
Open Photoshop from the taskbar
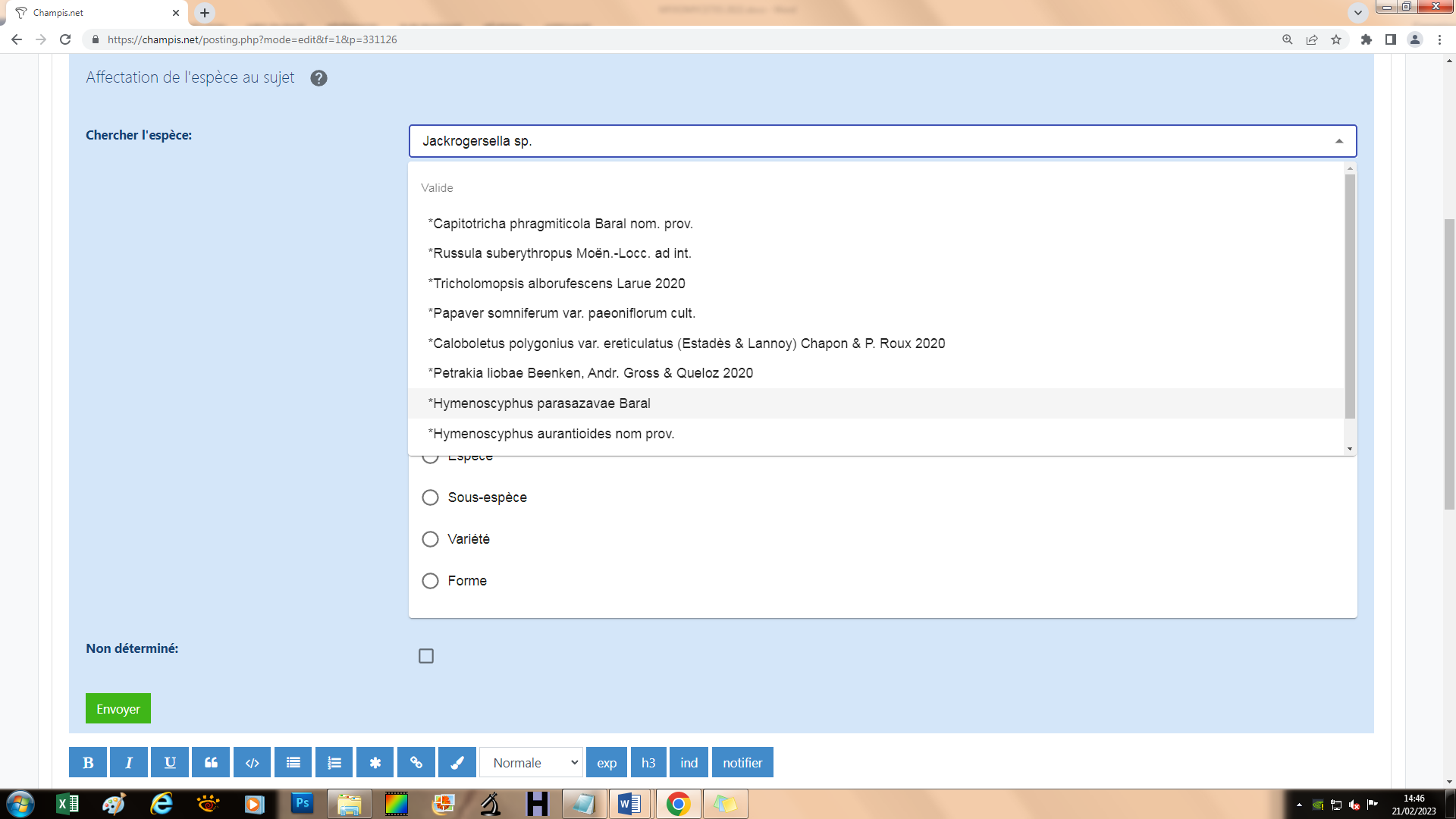click(302, 804)
